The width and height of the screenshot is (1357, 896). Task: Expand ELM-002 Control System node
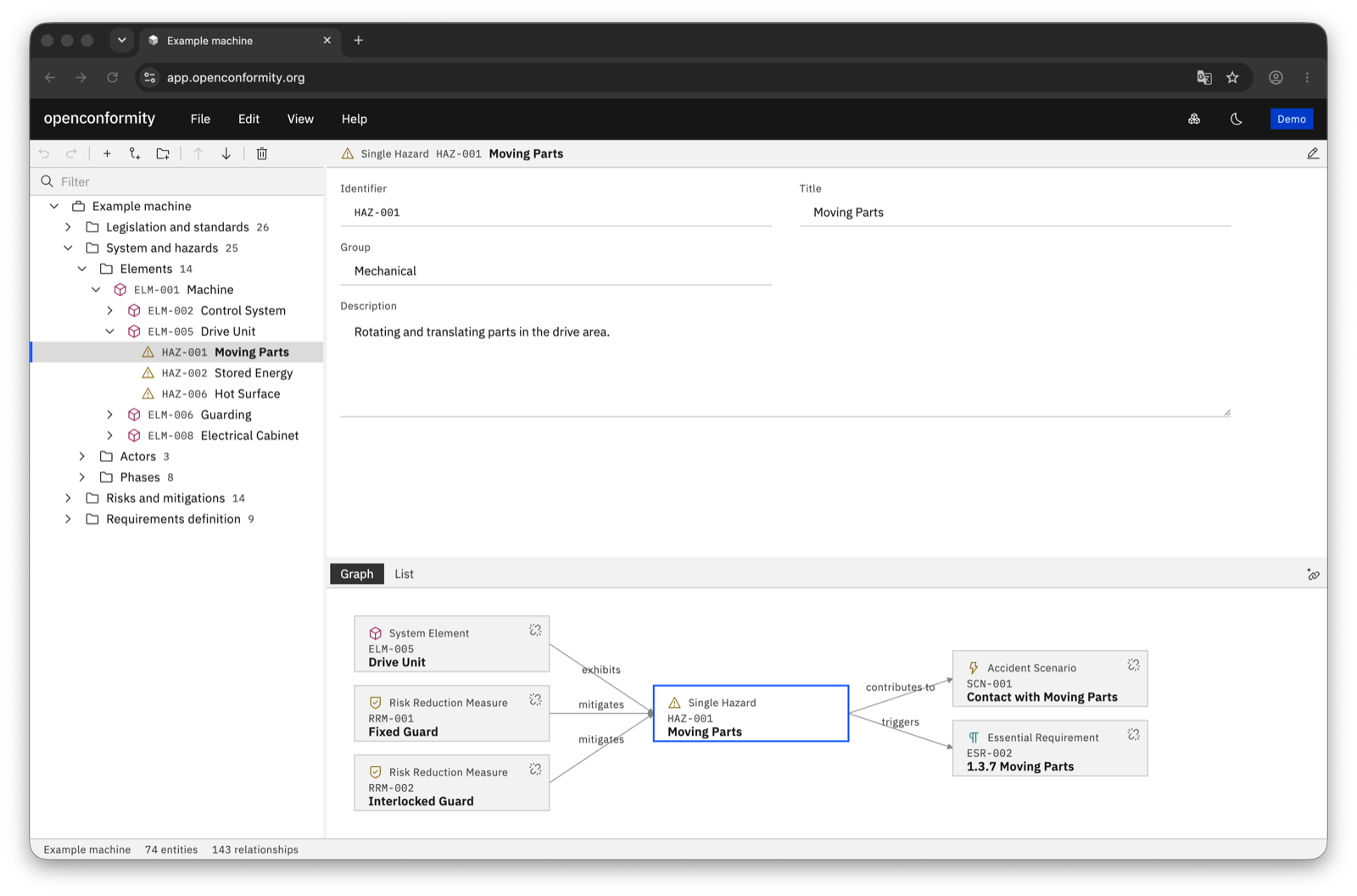click(110, 310)
